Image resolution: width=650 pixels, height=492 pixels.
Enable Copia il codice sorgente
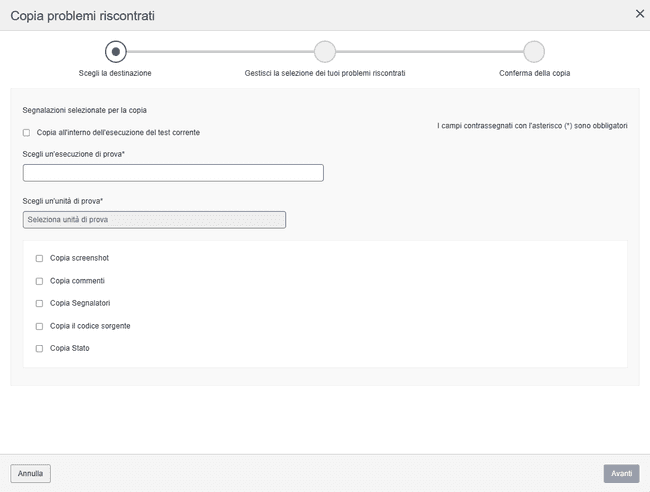coord(40,326)
